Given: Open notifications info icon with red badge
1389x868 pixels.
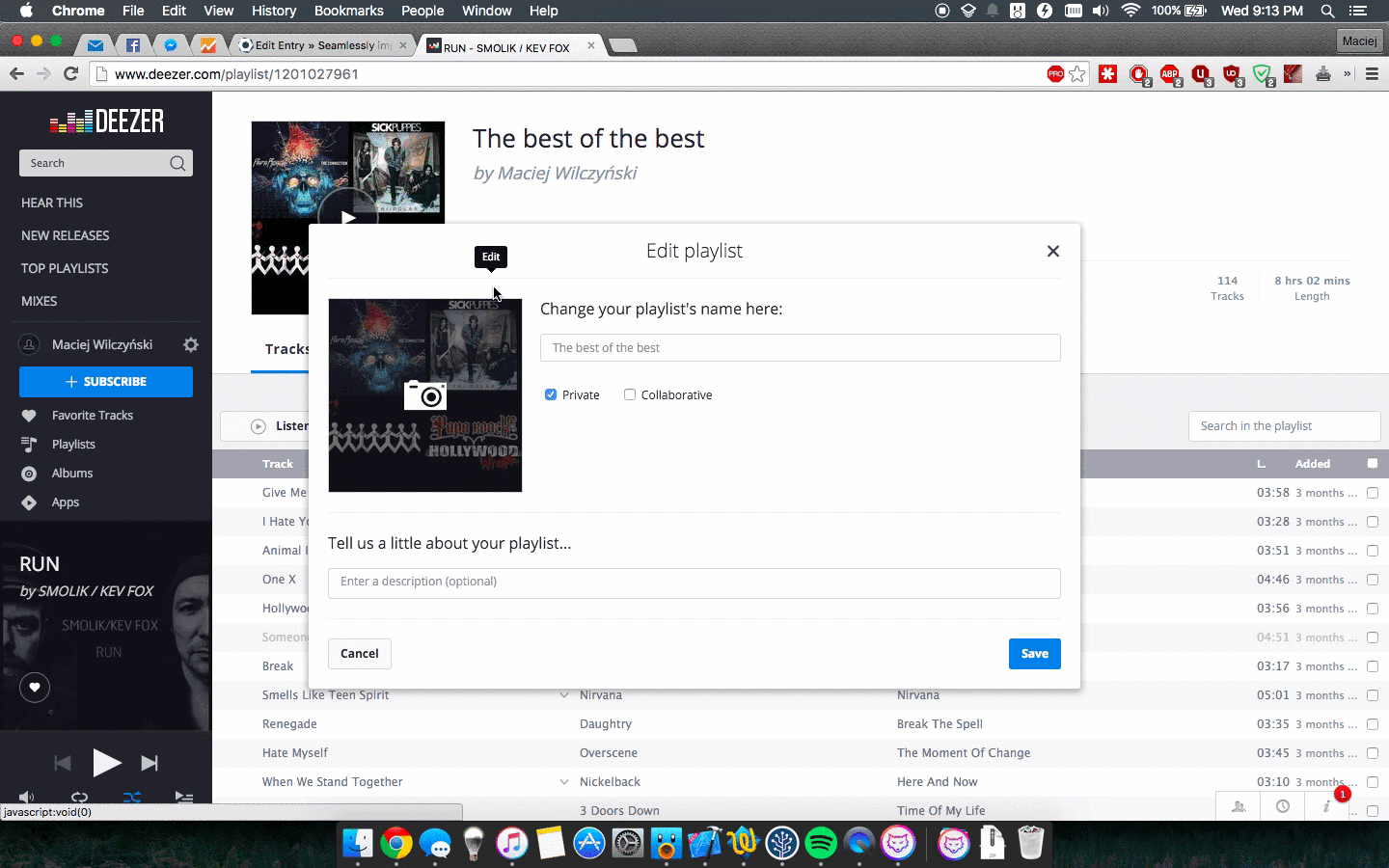Looking at the screenshot, I should coord(1328,805).
